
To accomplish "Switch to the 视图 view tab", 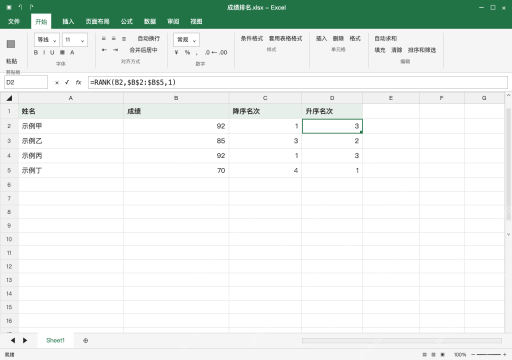I will (196, 21).
